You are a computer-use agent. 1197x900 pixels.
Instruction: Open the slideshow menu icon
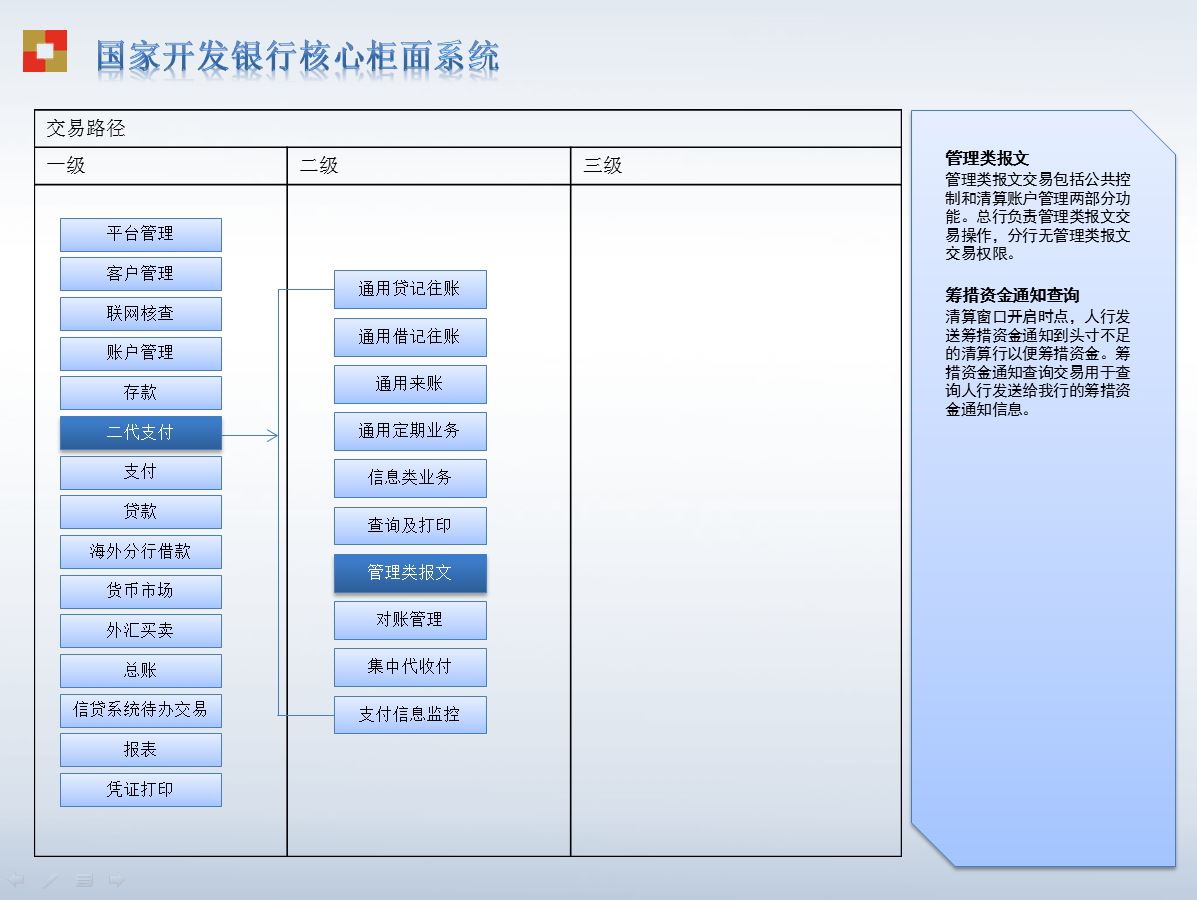click(x=84, y=880)
